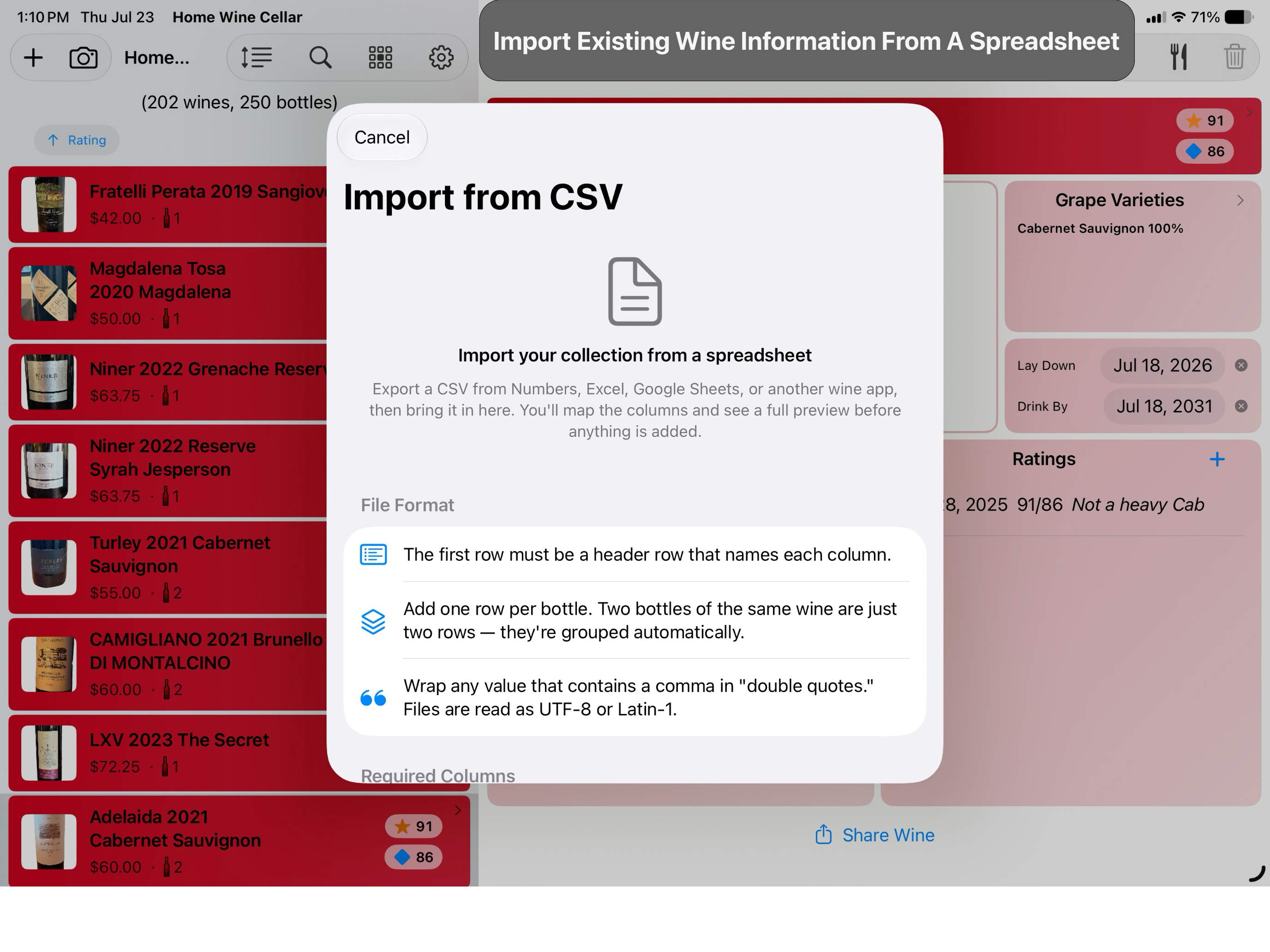Tap the diamond 86 badge in wine detail header

tap(1204, 151)
